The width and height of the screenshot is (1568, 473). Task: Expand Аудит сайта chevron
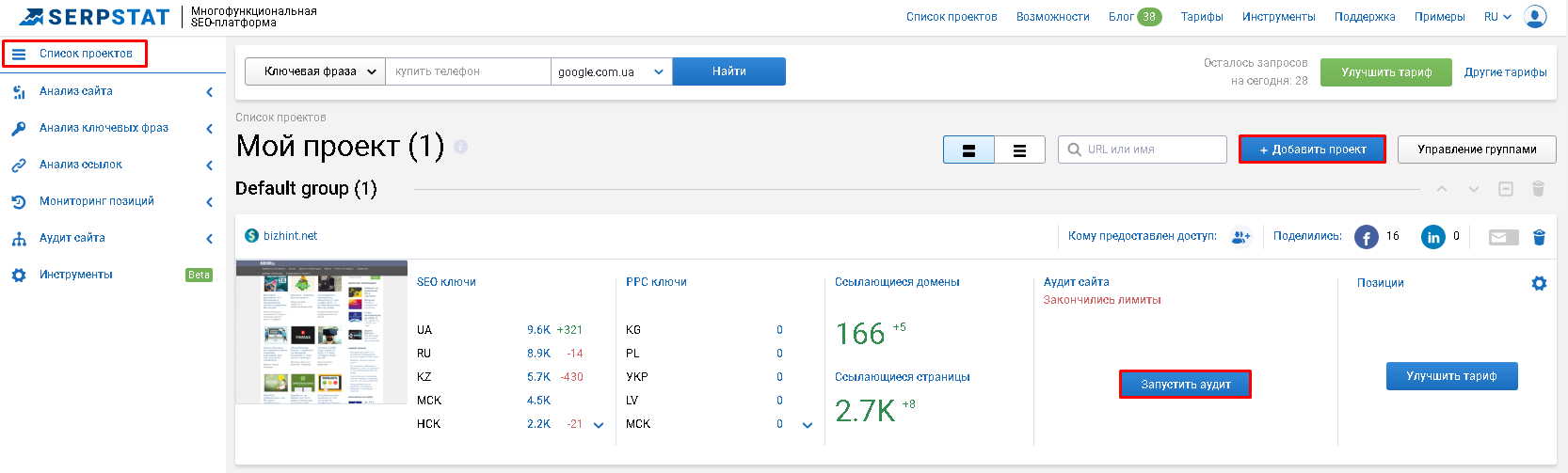[x=209, y=239]
